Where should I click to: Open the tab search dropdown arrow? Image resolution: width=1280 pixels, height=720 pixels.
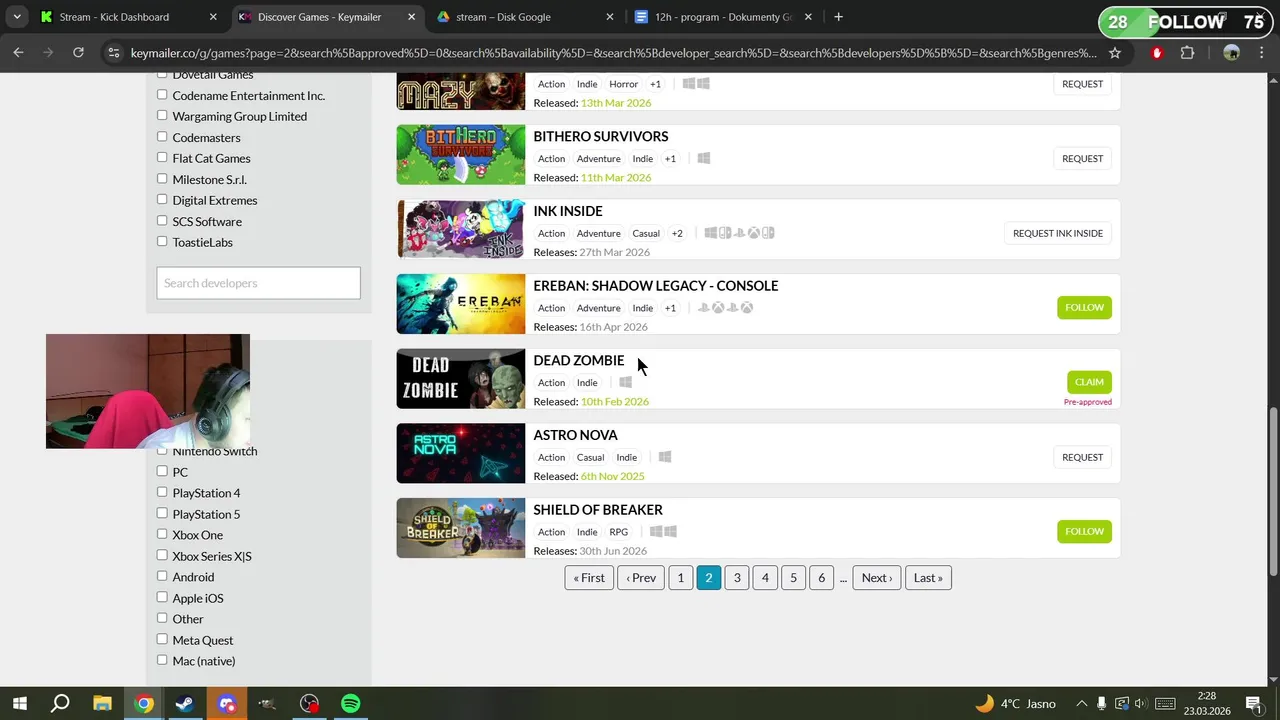click(16, 17)
